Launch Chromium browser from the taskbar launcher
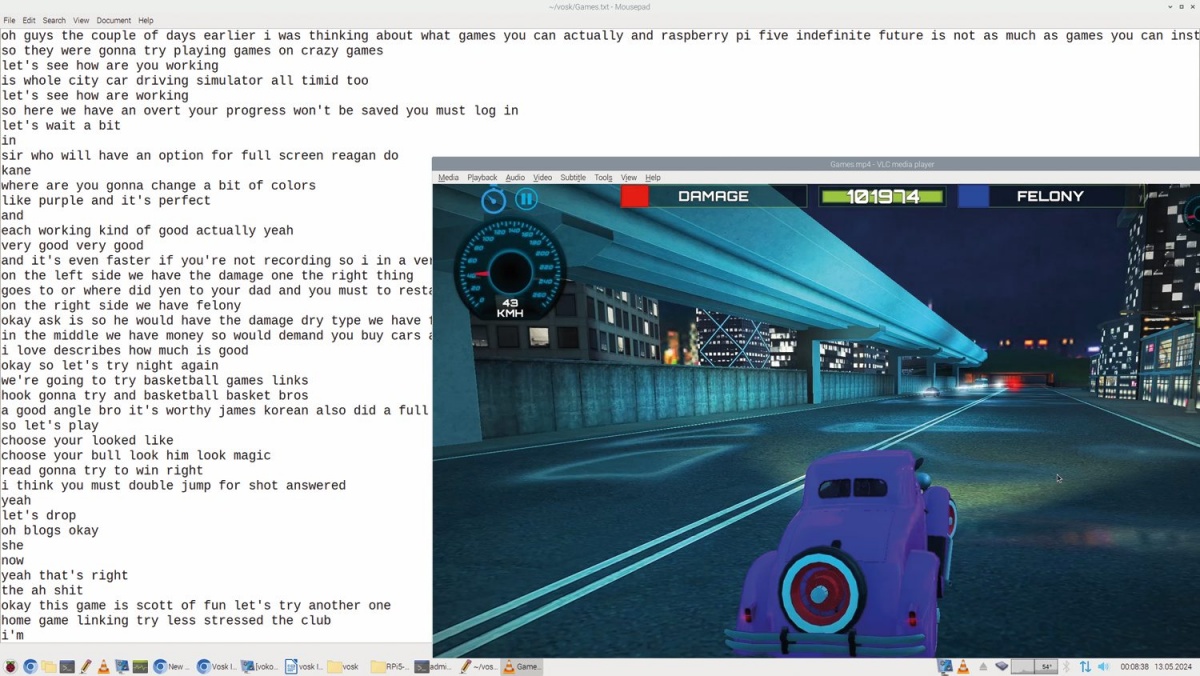 (x=30, y=666)
